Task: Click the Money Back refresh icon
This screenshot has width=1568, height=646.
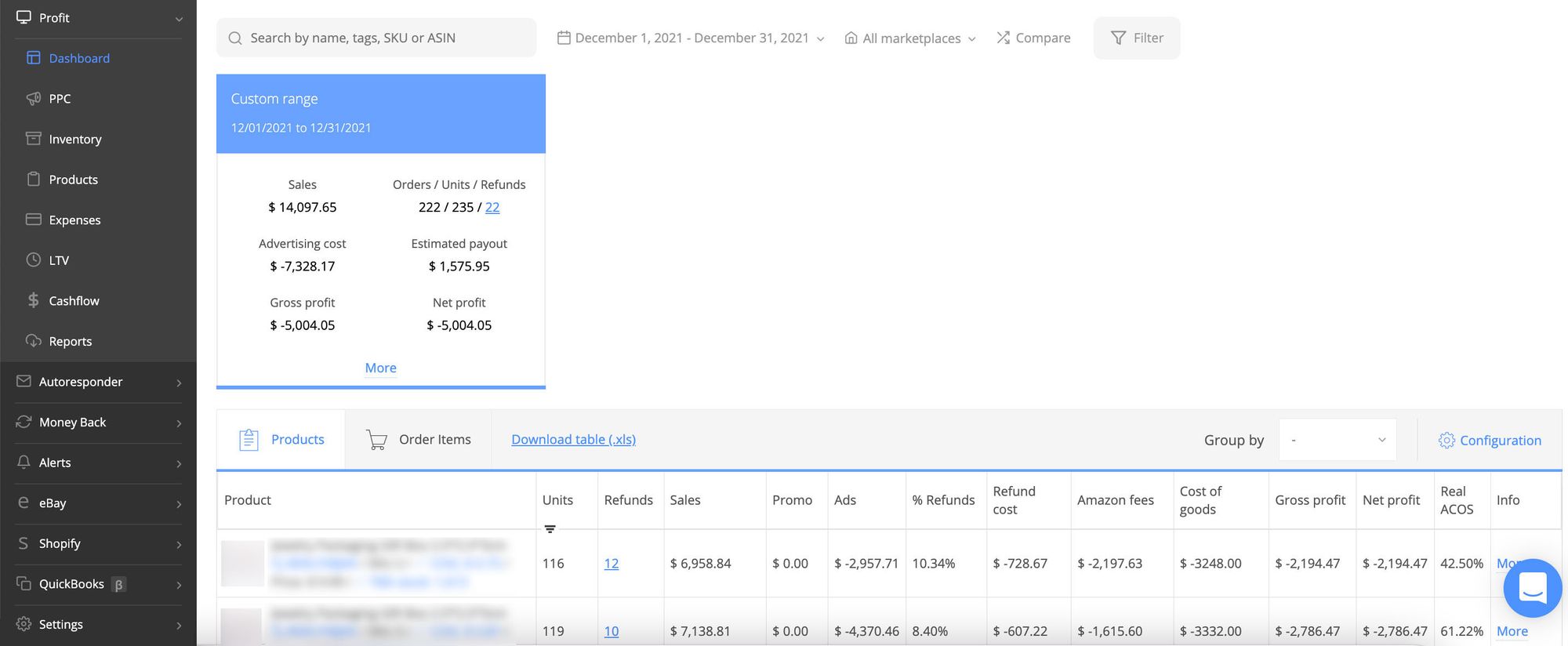Action: pyautogui.click(x=24, y=422)
